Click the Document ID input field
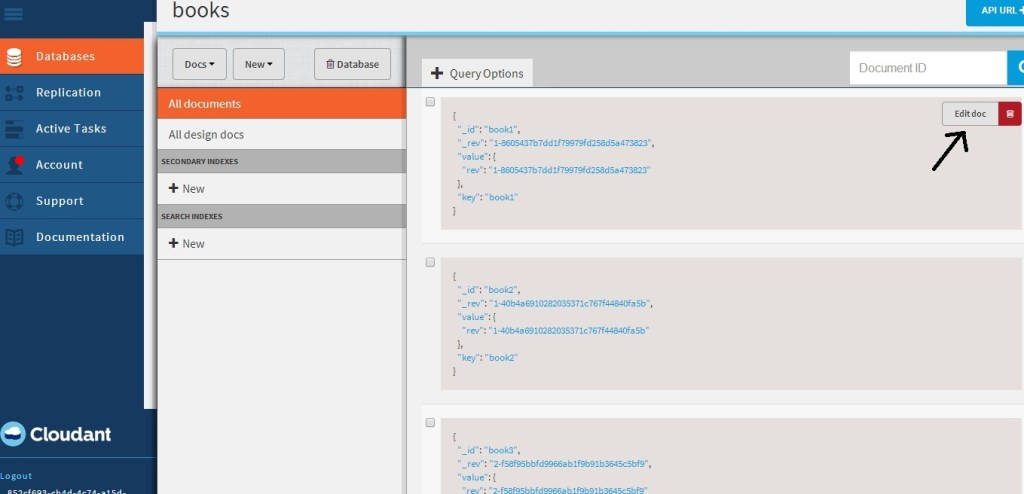Viewport: 1024px width, 494px height. coord(927,68)
